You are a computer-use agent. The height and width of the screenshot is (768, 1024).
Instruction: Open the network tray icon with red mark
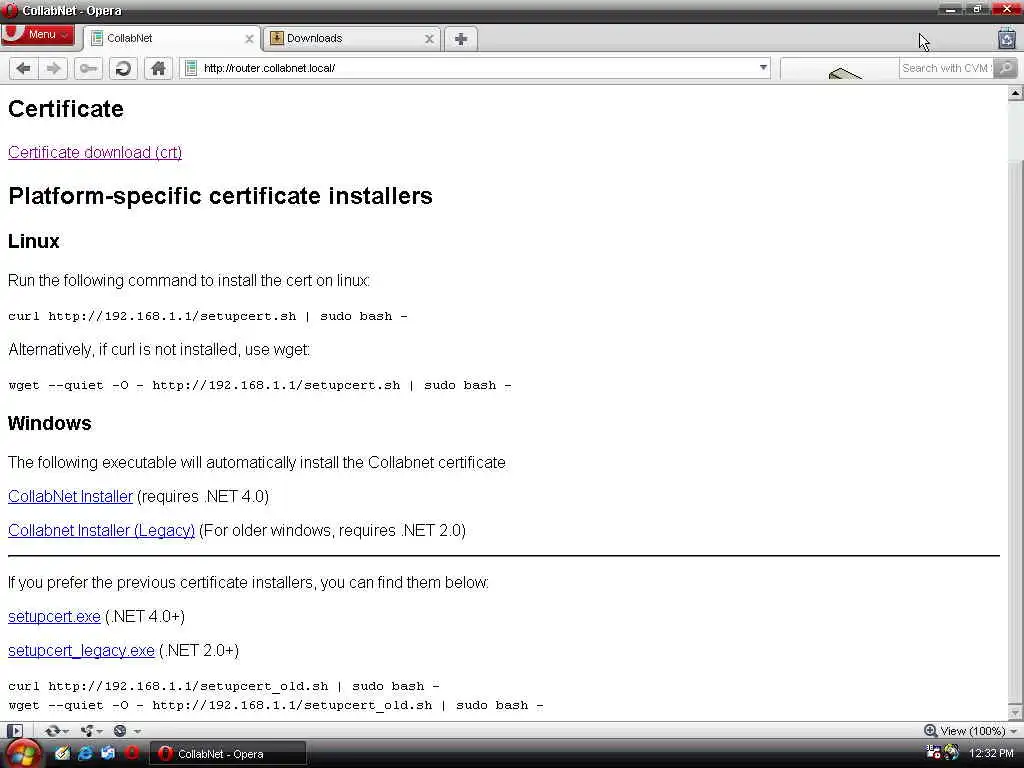point(934,753)
